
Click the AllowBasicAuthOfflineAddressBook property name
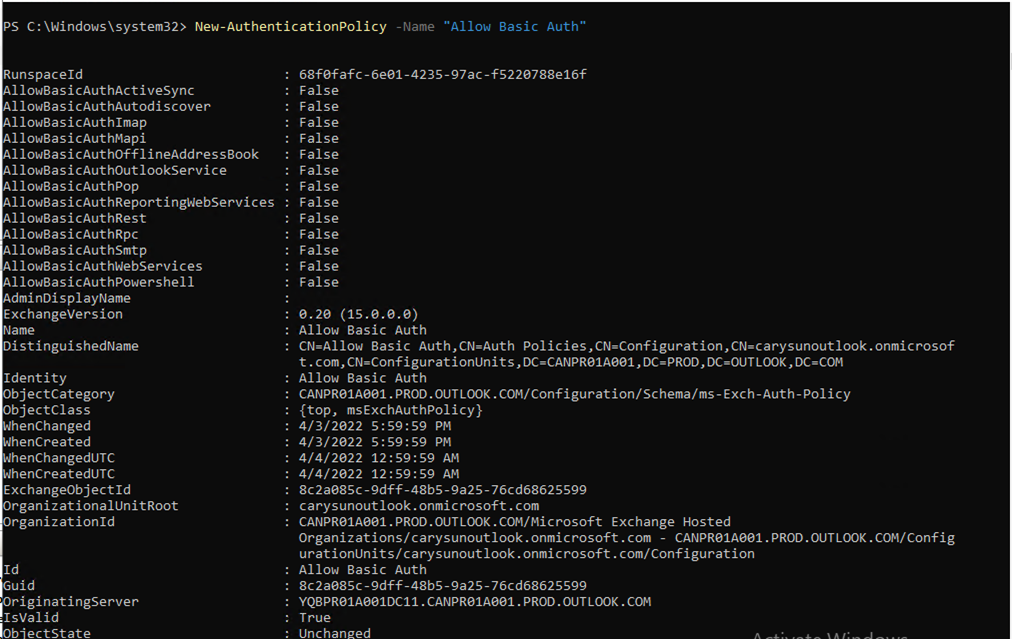pyautogui.click(x=130, y=155)
